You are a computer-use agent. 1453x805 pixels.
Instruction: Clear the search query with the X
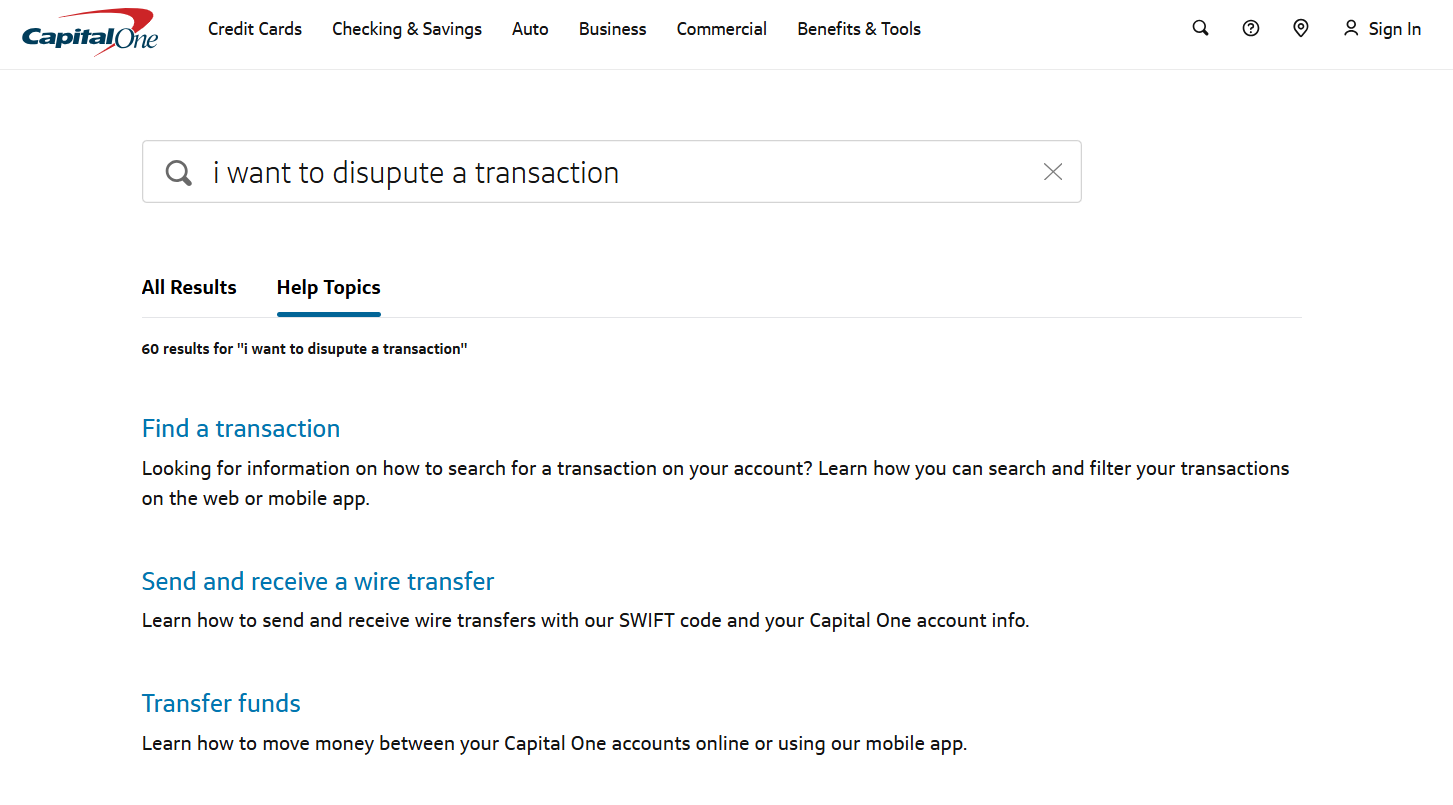1053,172
